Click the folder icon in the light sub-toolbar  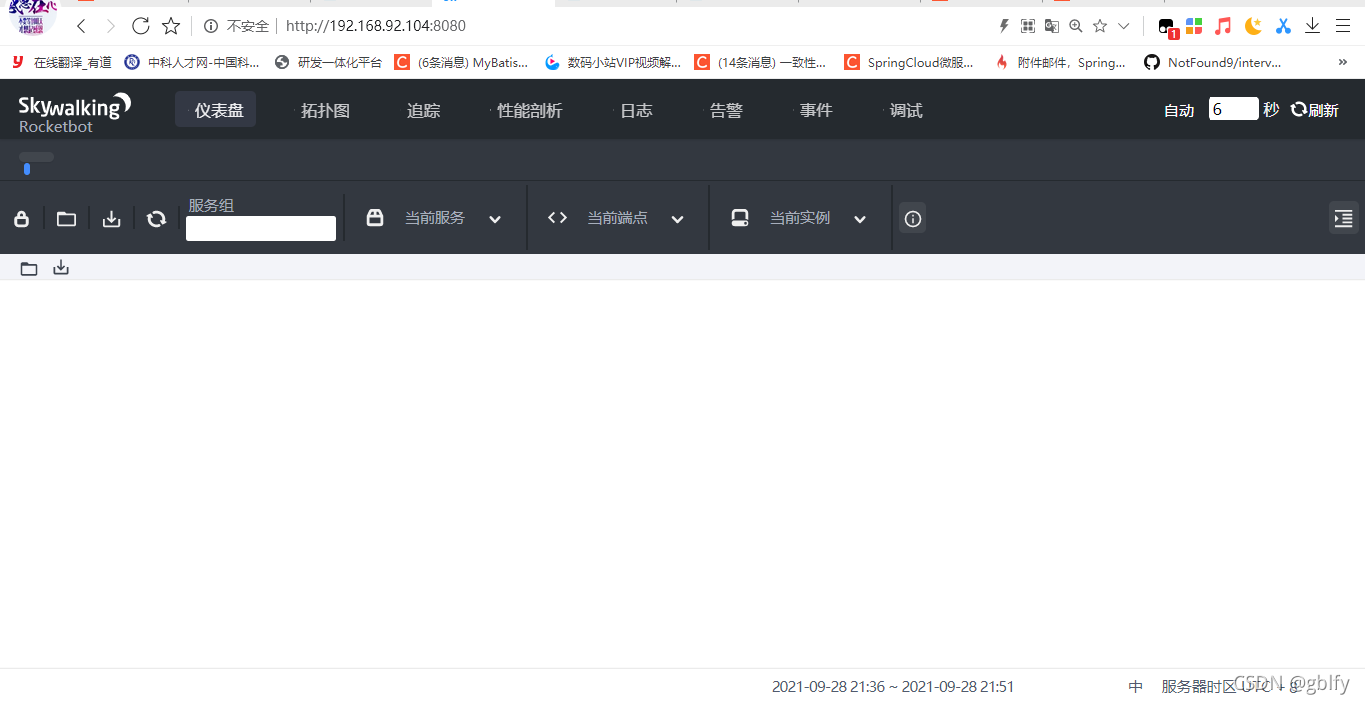click(29, 268)
